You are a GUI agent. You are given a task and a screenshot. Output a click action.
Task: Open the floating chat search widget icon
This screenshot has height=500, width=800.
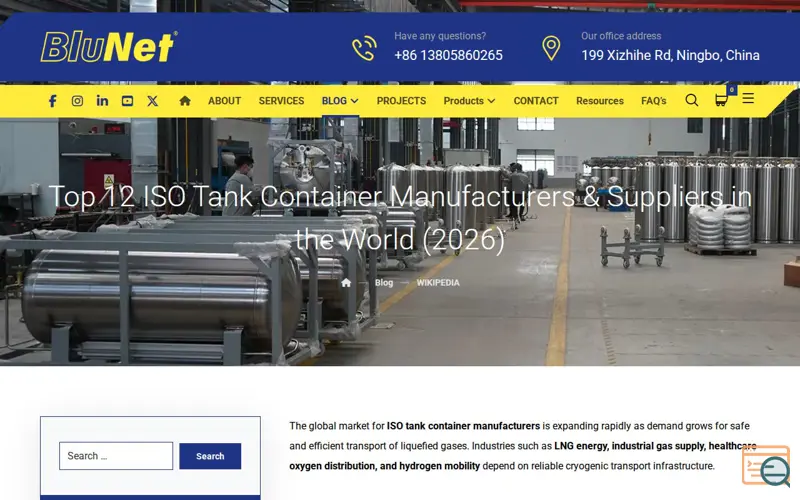pos(767,465)
